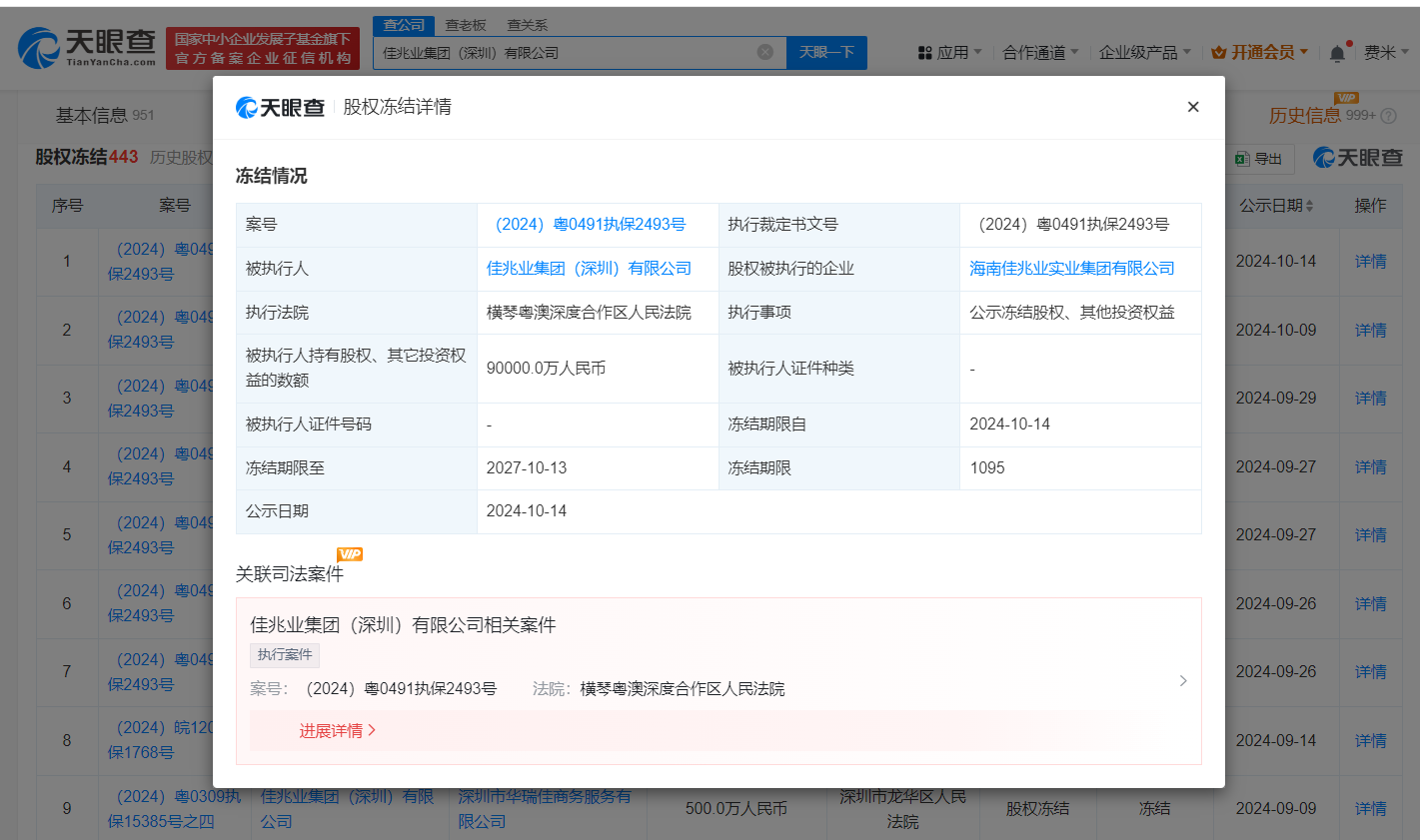Click the 开通会员 crown icon
Screen dimensions: 1420x840
pyautogui.click(x=1218, y=52)
